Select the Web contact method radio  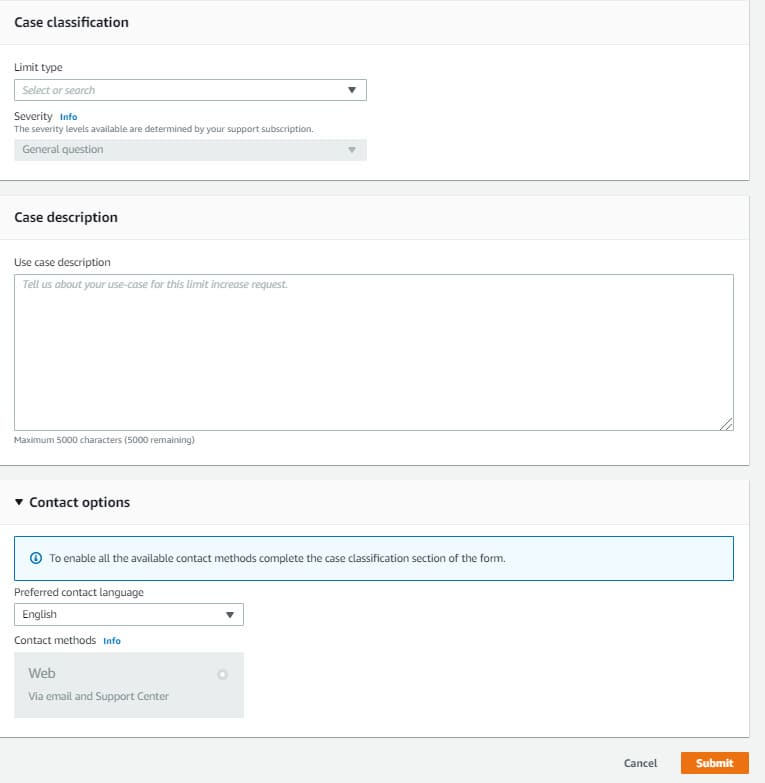222,675
